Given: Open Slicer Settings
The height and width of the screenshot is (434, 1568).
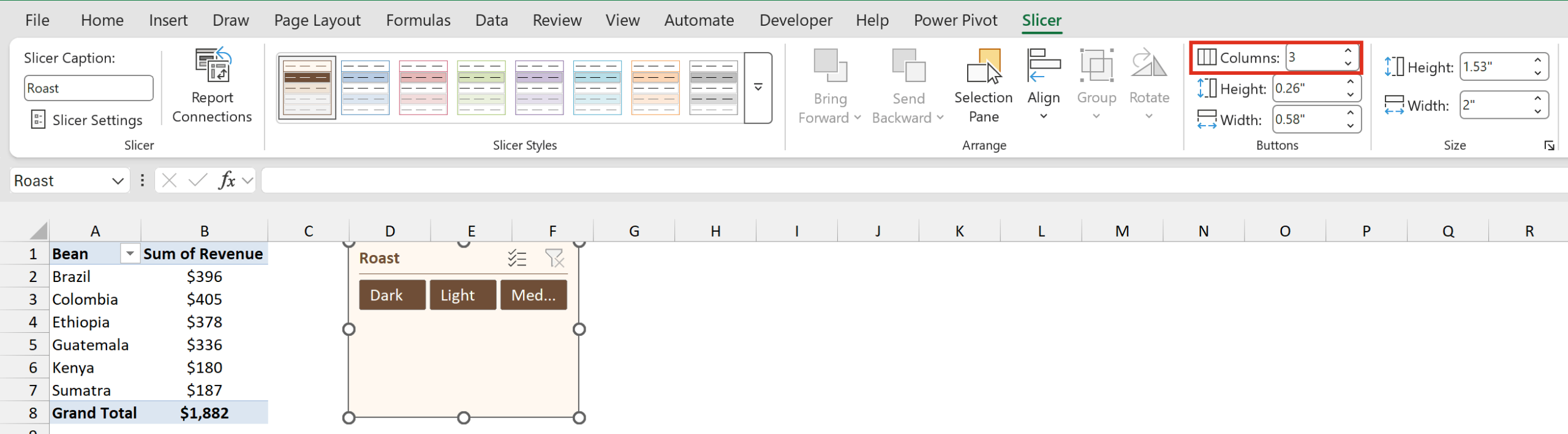Looking at the screenshot, I should [x=86, y=120].
